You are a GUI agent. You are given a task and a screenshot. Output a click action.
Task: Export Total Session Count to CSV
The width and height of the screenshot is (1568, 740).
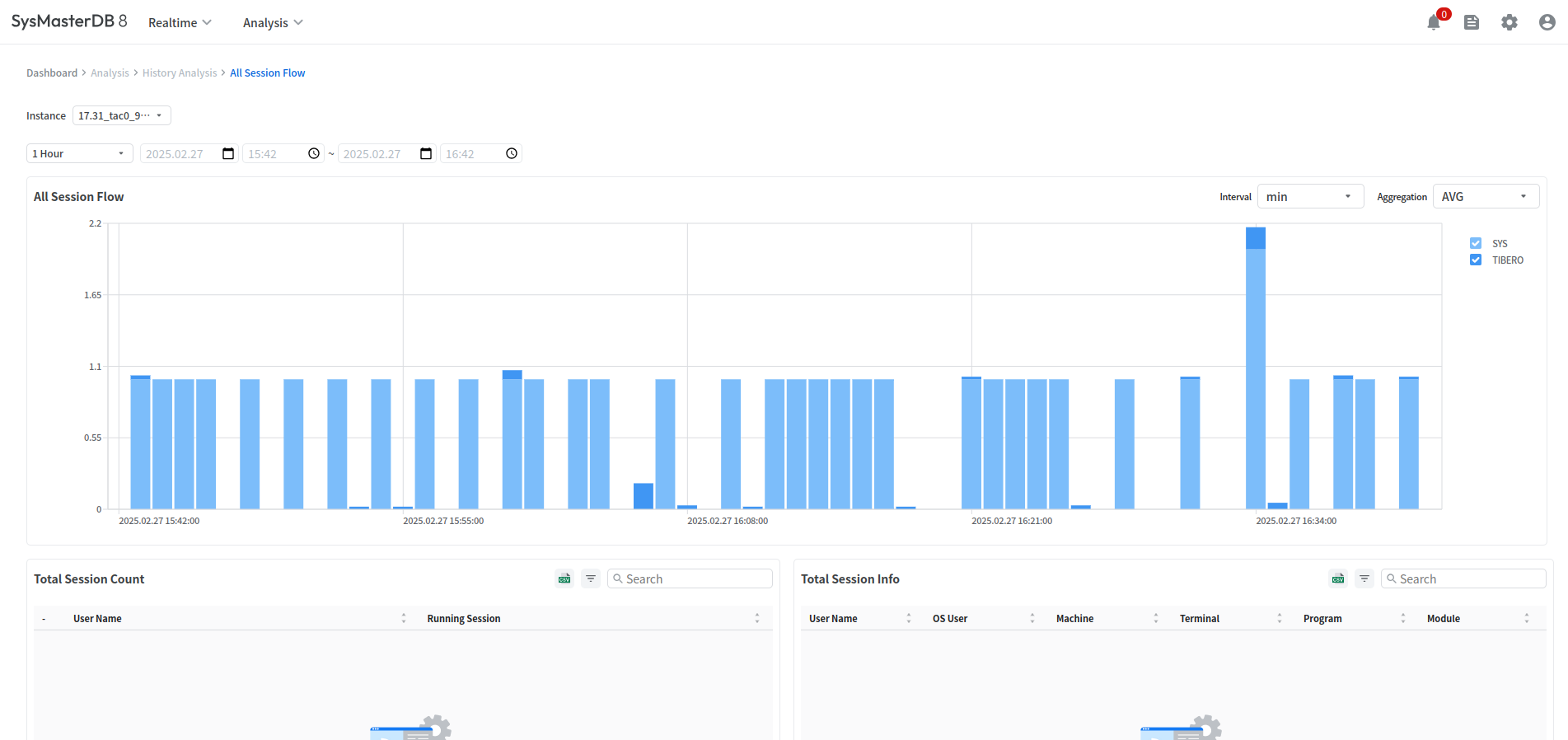coord(564,578)
